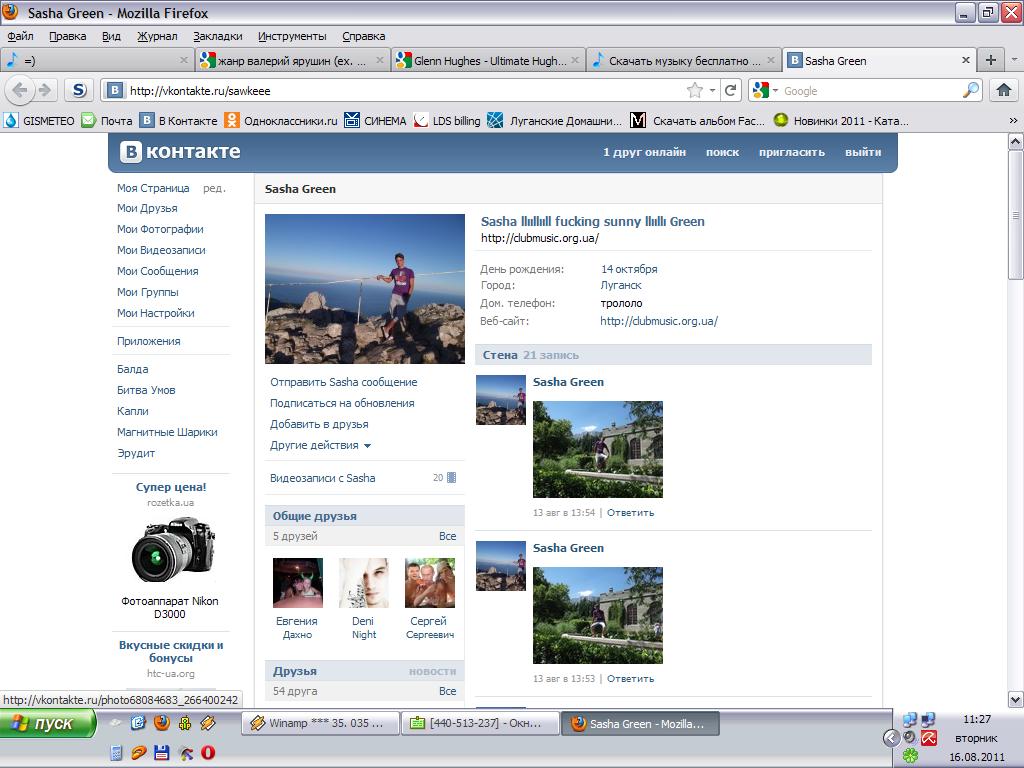Launch Opera from quick launch bar
1024x768 pixels.
coord(208,753)
